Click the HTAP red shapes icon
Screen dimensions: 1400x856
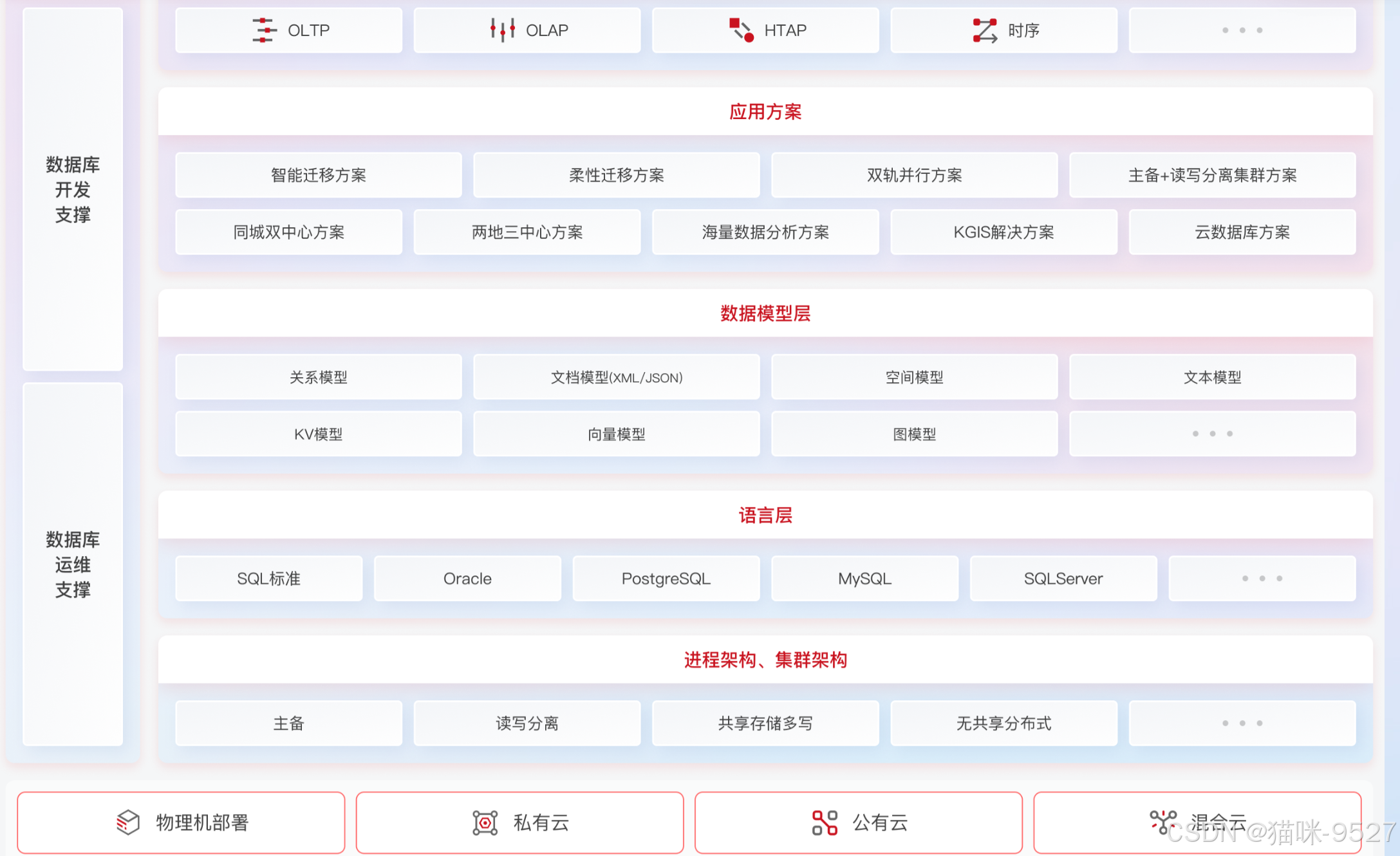741,30
